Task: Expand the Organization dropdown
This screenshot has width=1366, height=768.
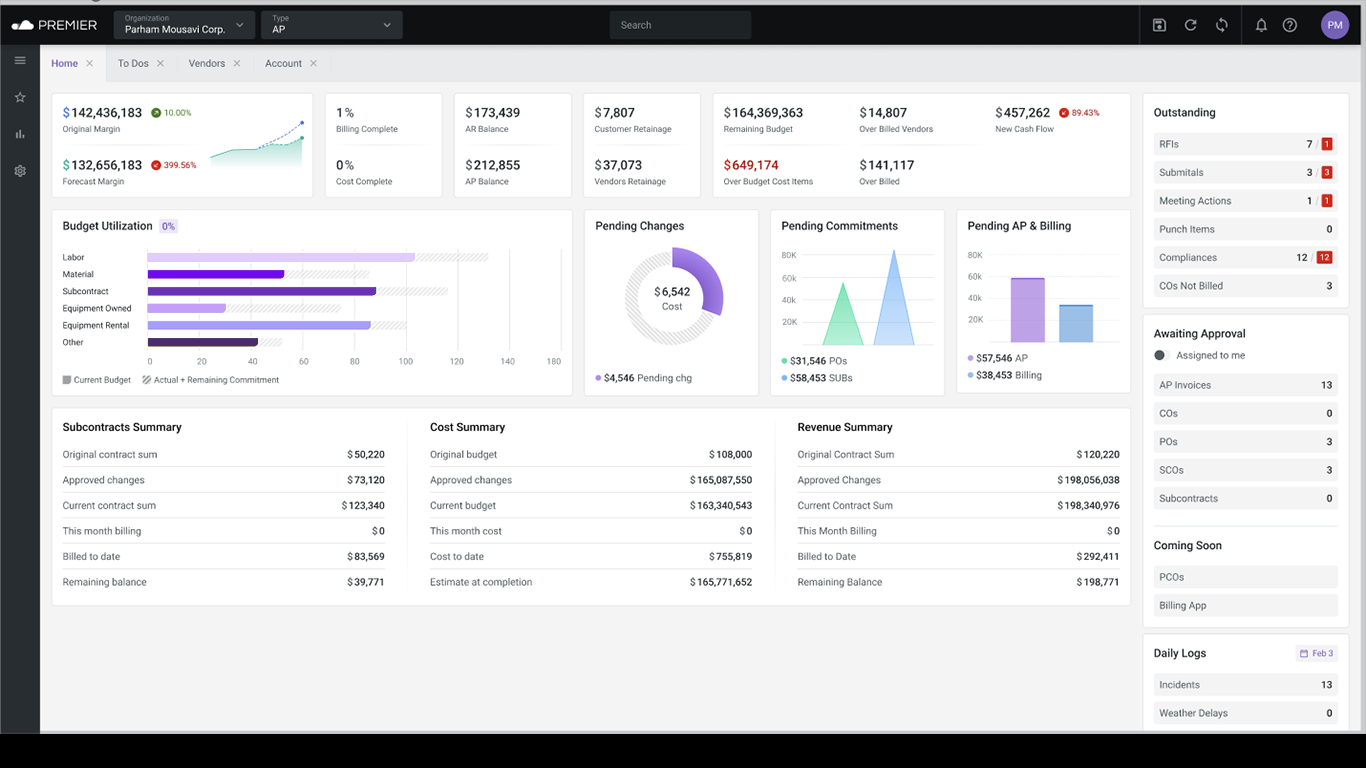Action: point(182,25)
